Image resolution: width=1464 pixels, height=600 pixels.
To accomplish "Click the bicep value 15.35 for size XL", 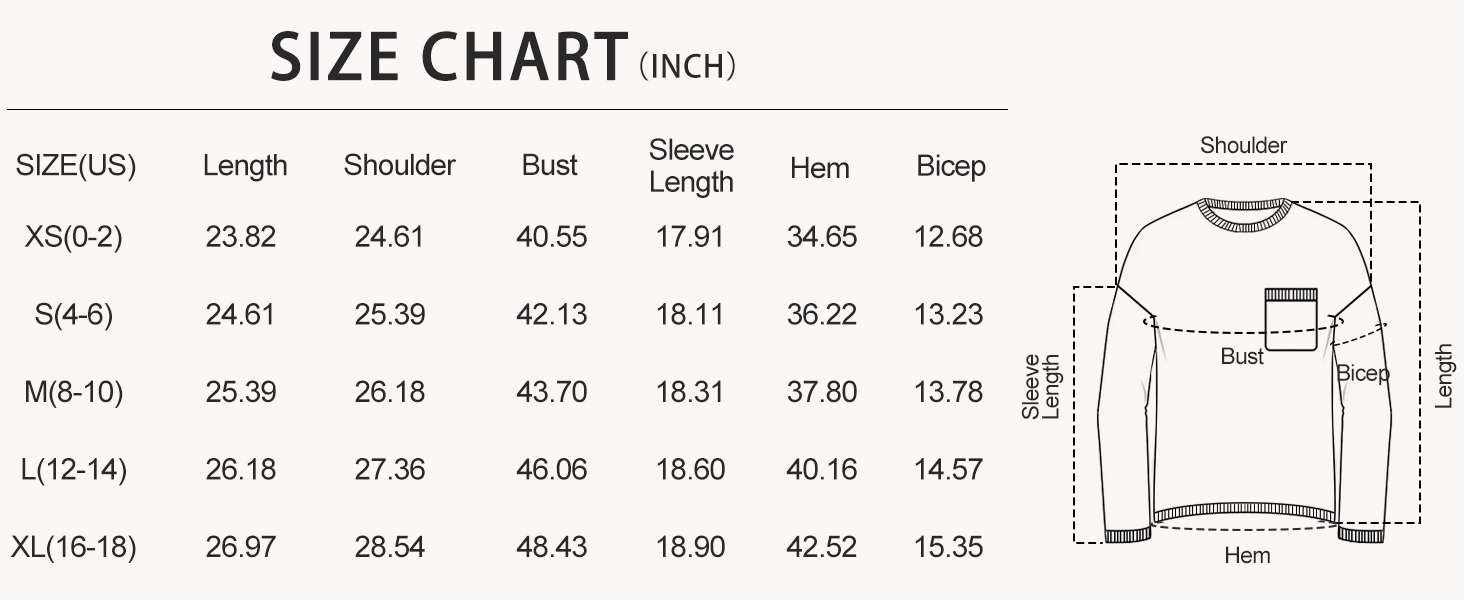I will click(x=948, y=548).
